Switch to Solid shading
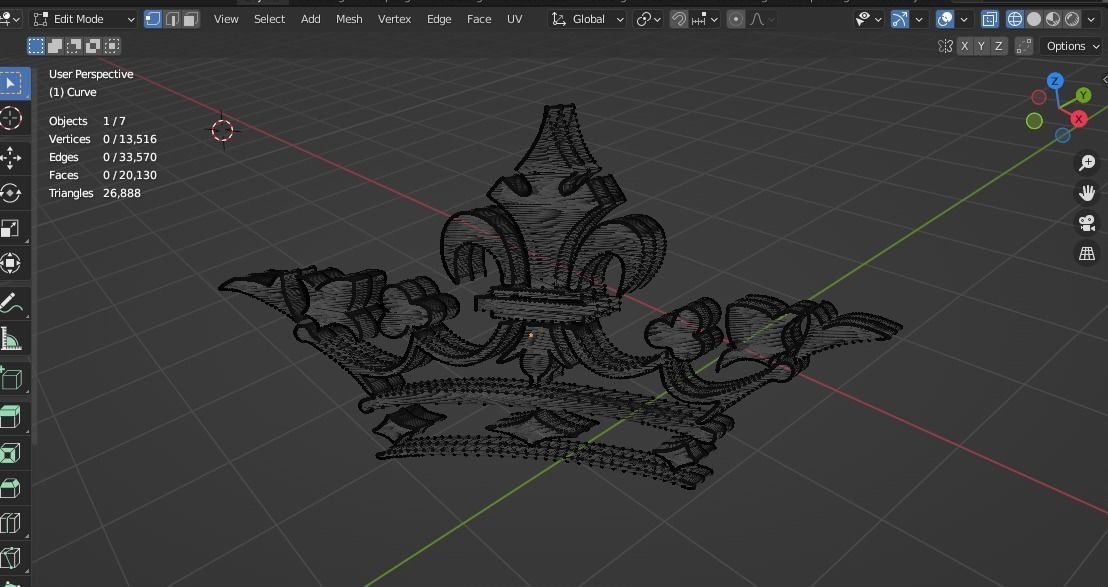This screenshot has width=1108, height=587. [1034, 19]
